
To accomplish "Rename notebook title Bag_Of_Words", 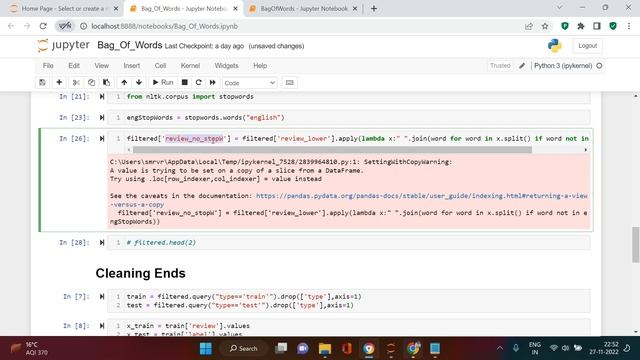I will click(x=130, y=45).
